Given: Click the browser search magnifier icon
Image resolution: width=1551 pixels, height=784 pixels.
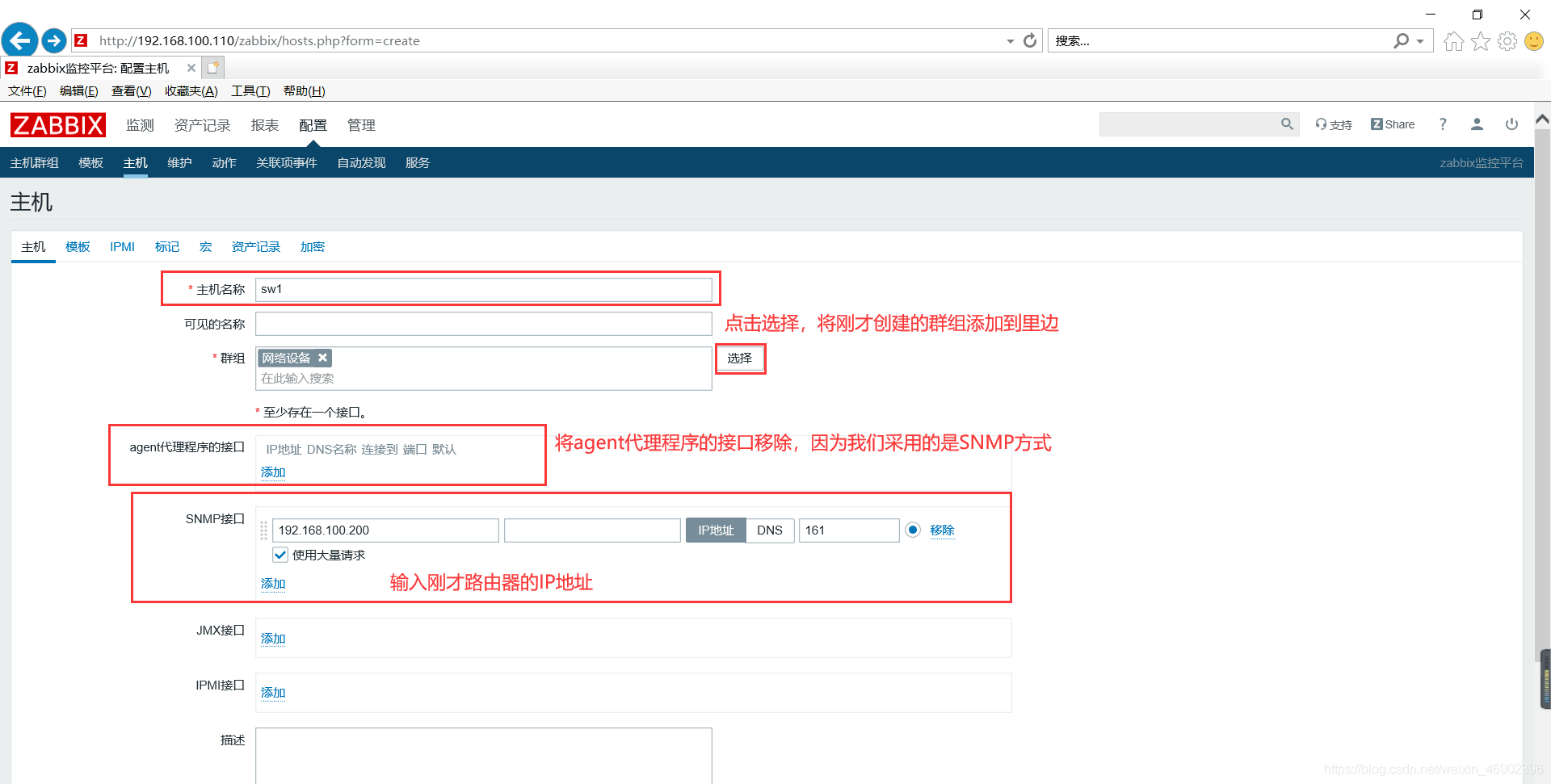Looking at the screenshot, I should (x=1402, y=40).
